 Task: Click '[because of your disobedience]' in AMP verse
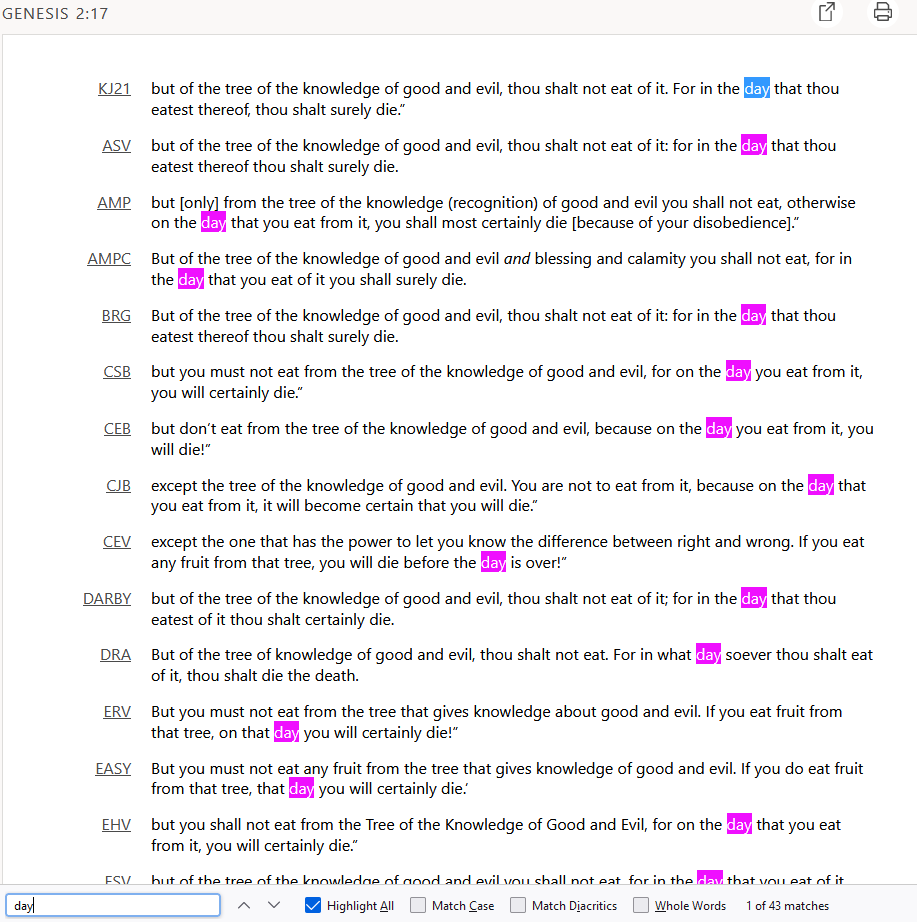683,223
